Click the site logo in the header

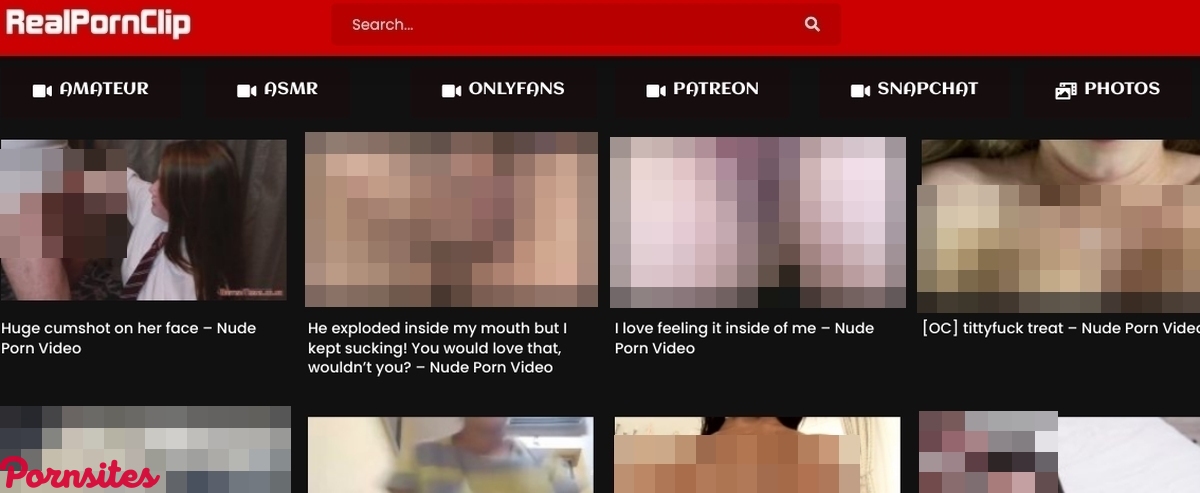point(98,23)
